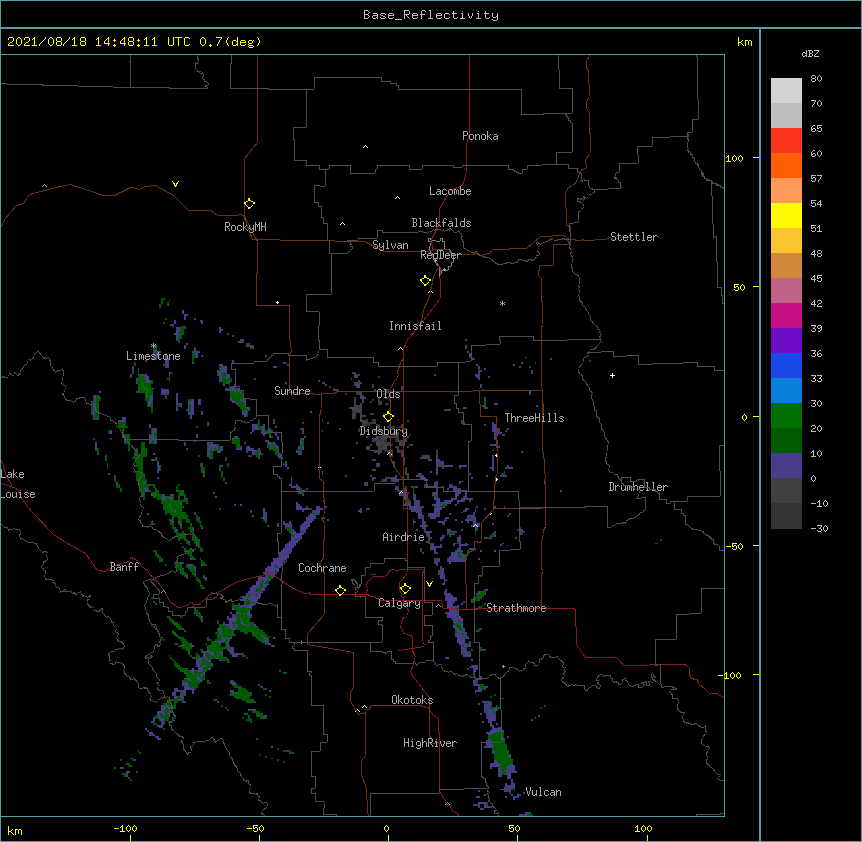Click the white asterisk above Limestone label

coord(154,346)
